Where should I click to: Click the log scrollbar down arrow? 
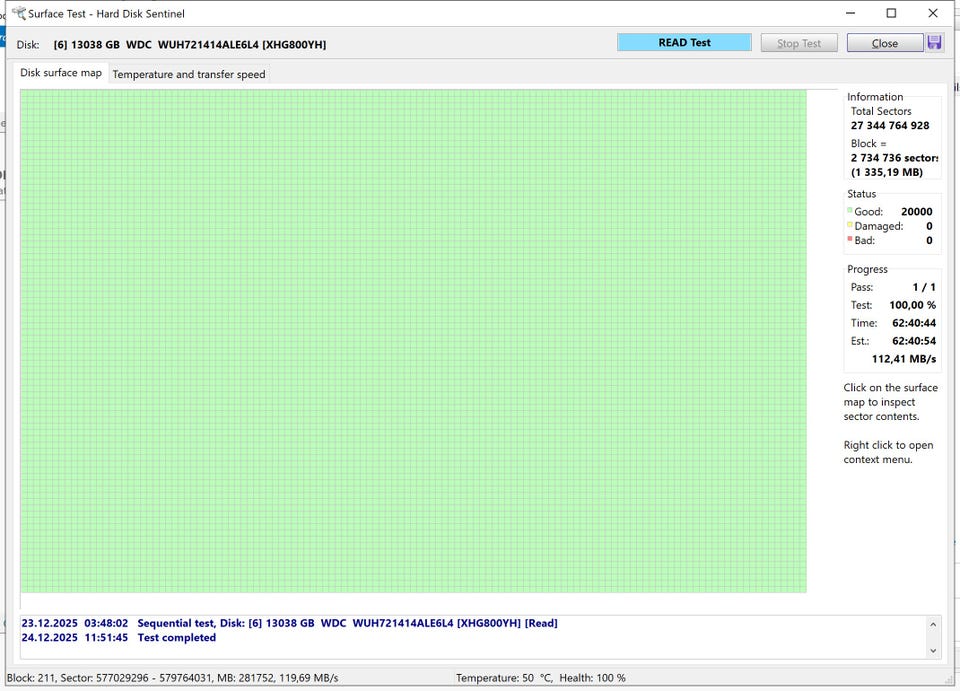932,651
